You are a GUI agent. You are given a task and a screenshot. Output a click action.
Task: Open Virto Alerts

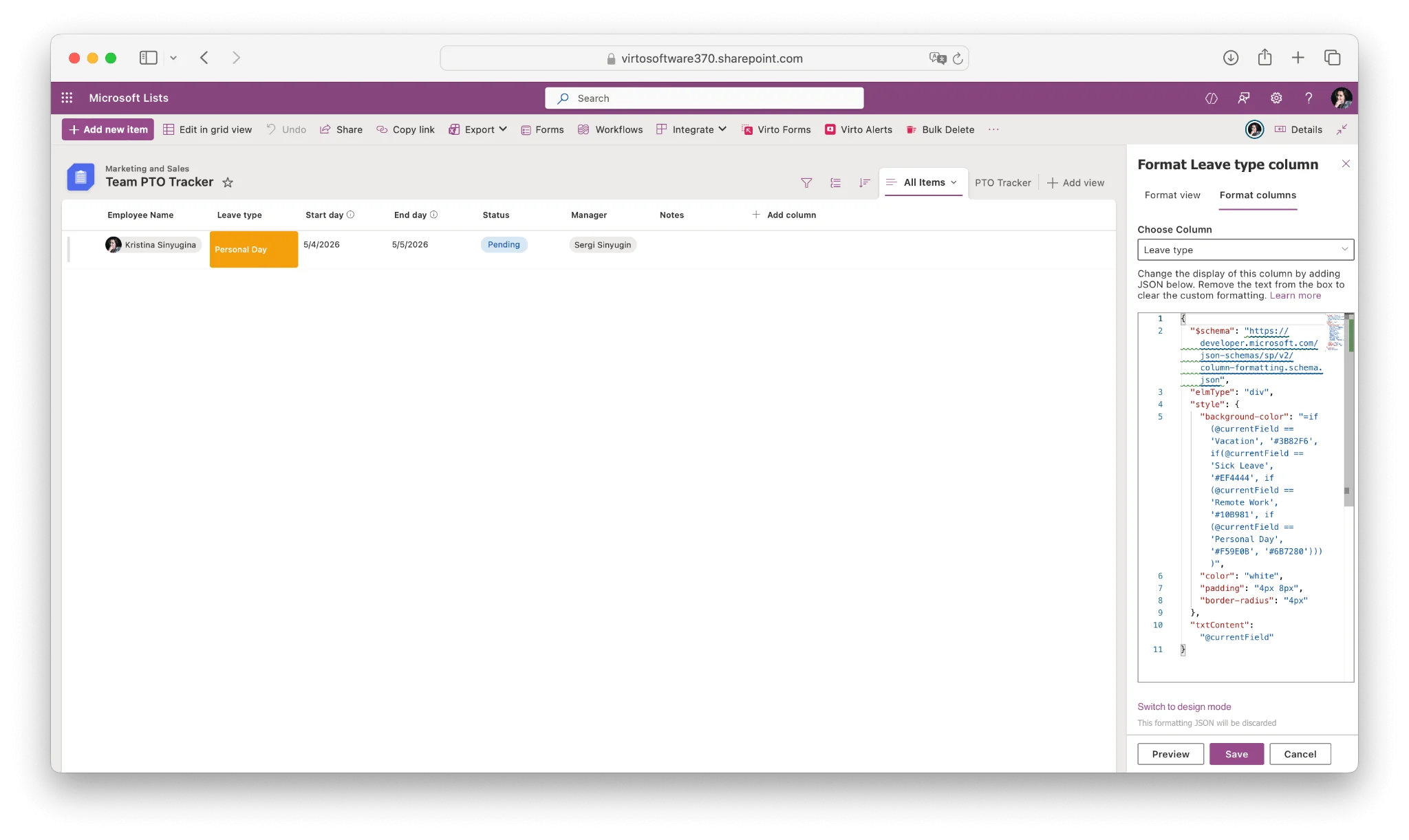point(859,129)
